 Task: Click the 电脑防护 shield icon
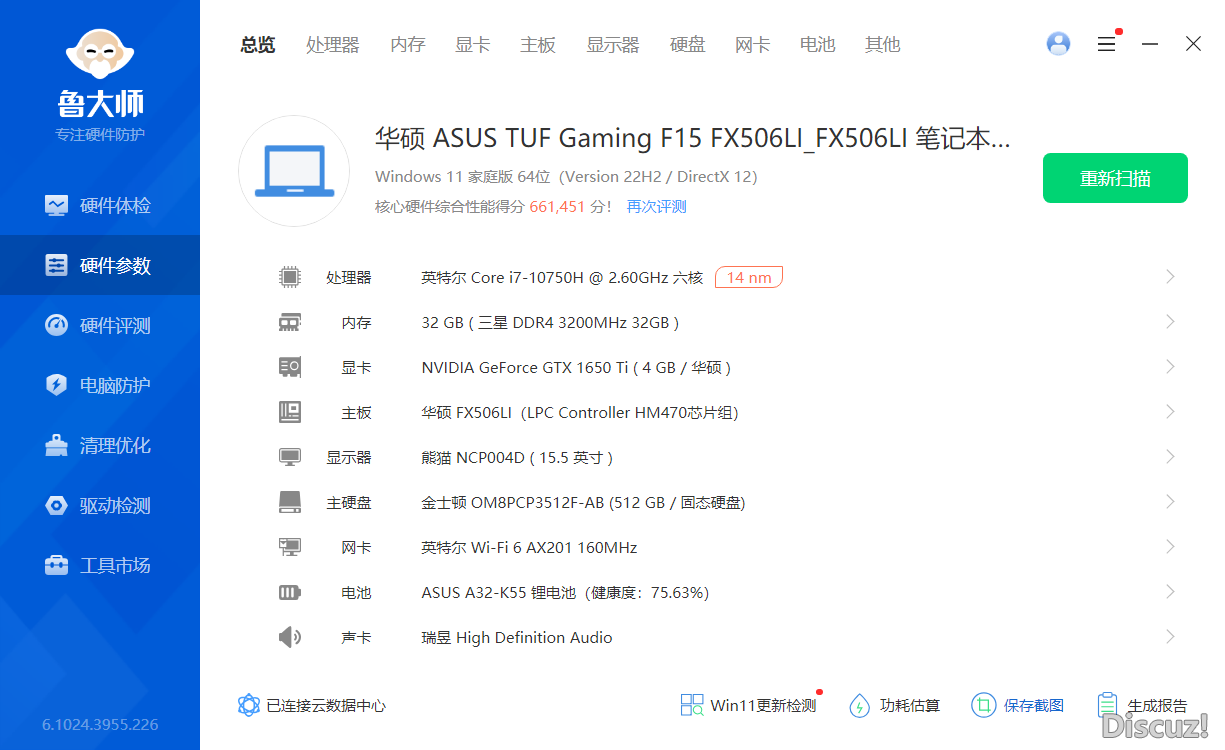coord(56,385)
